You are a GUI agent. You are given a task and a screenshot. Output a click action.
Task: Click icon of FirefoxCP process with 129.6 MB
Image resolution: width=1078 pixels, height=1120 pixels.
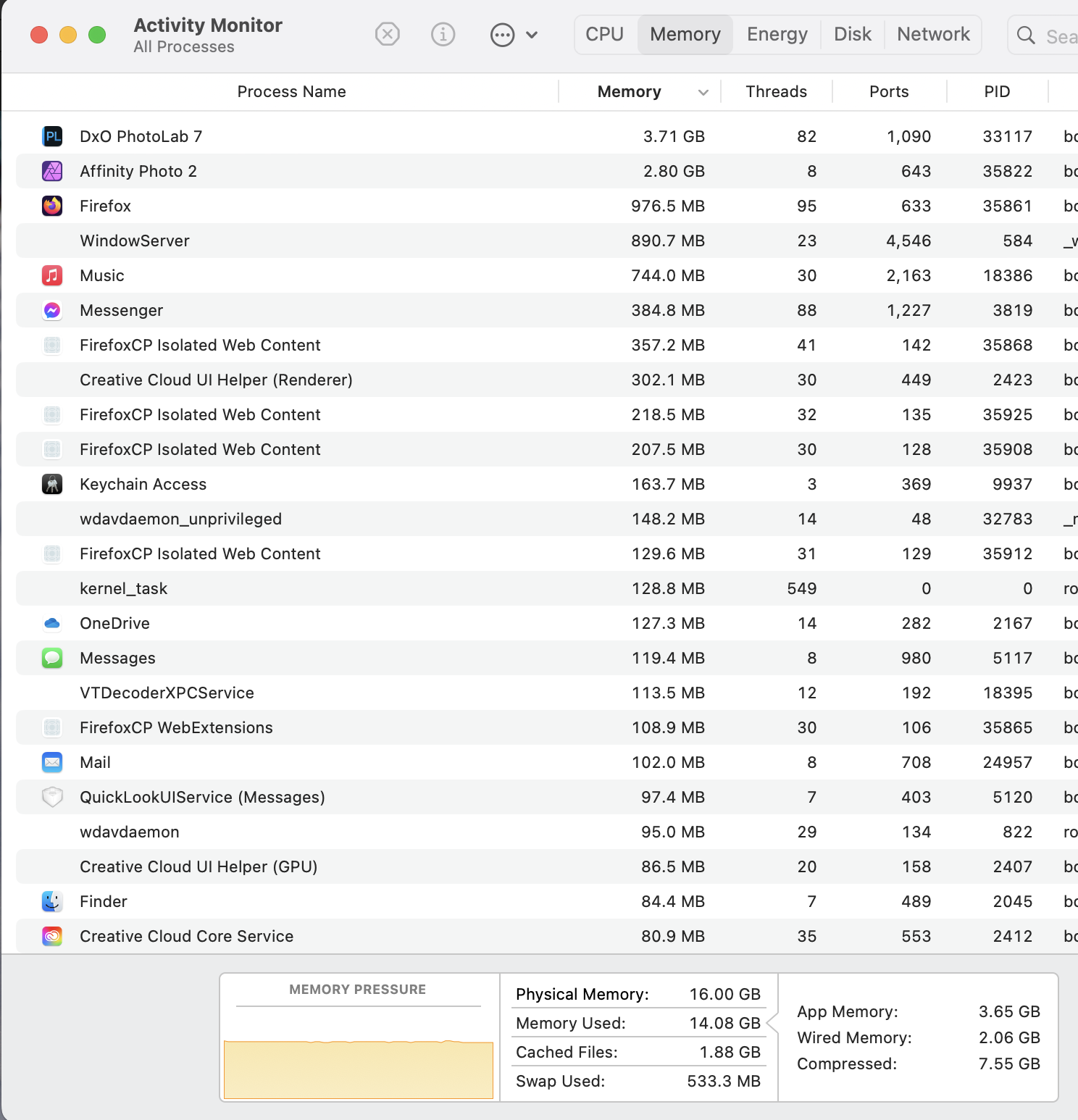(52, 553)
